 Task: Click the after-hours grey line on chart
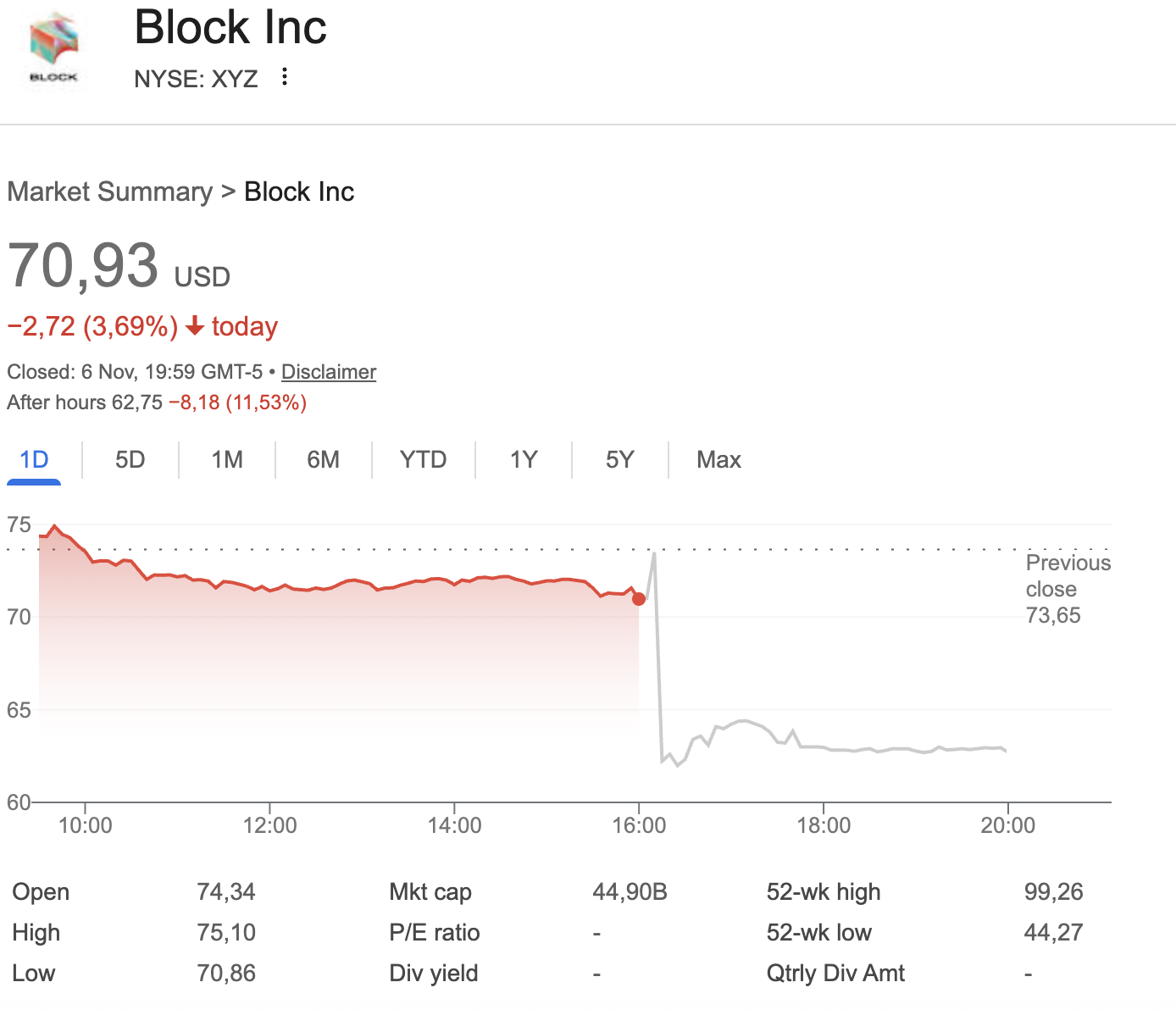847,750
